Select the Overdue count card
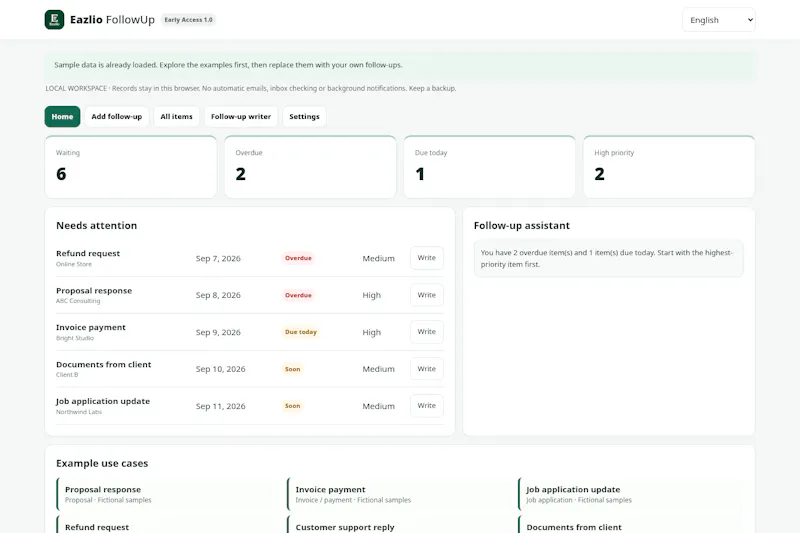This screenshot has height=533, width=800. coord(310,167)
